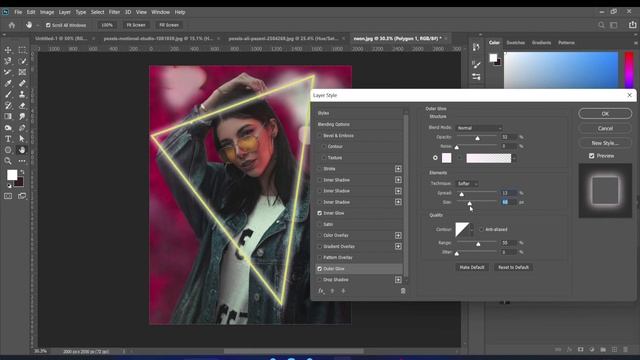Add another Gradient Overlay plus icon
Viewport: 640px width, 360px height.
[x=398, y=247]
